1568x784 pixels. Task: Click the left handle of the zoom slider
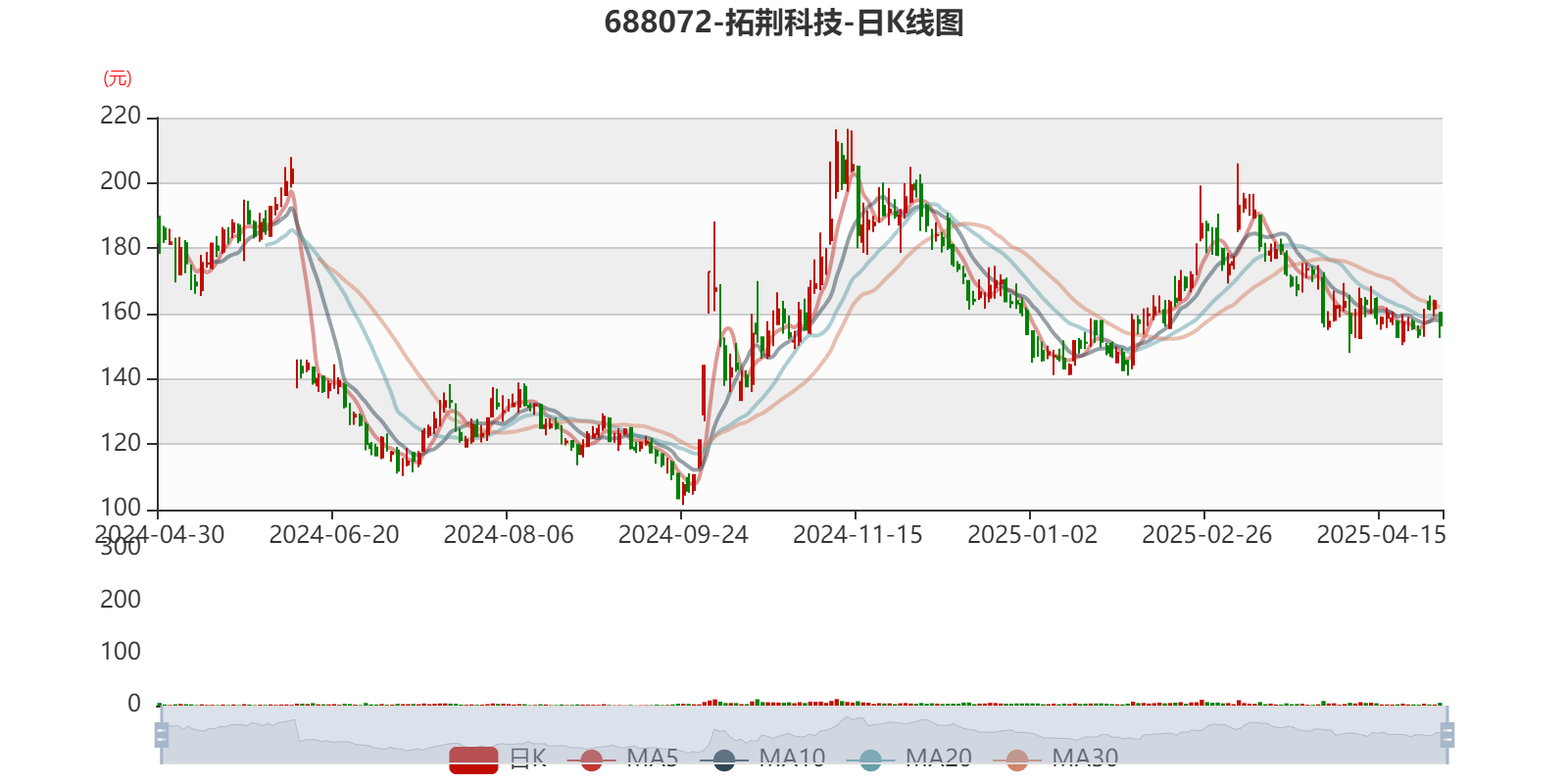pyautogui.click(x=162, y=735)
